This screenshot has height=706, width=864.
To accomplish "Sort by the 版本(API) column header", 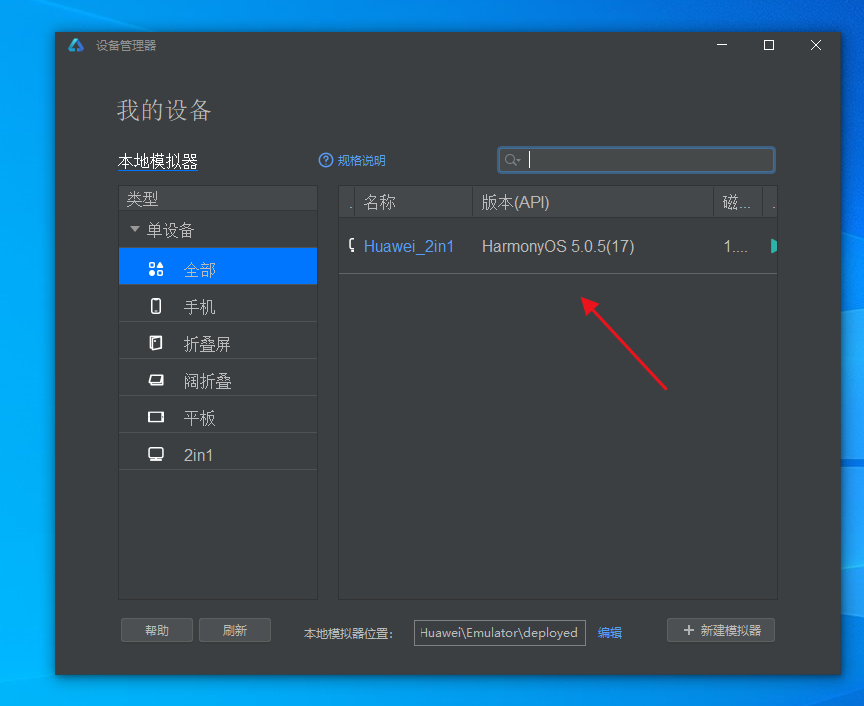I will [x=515, y=202].
